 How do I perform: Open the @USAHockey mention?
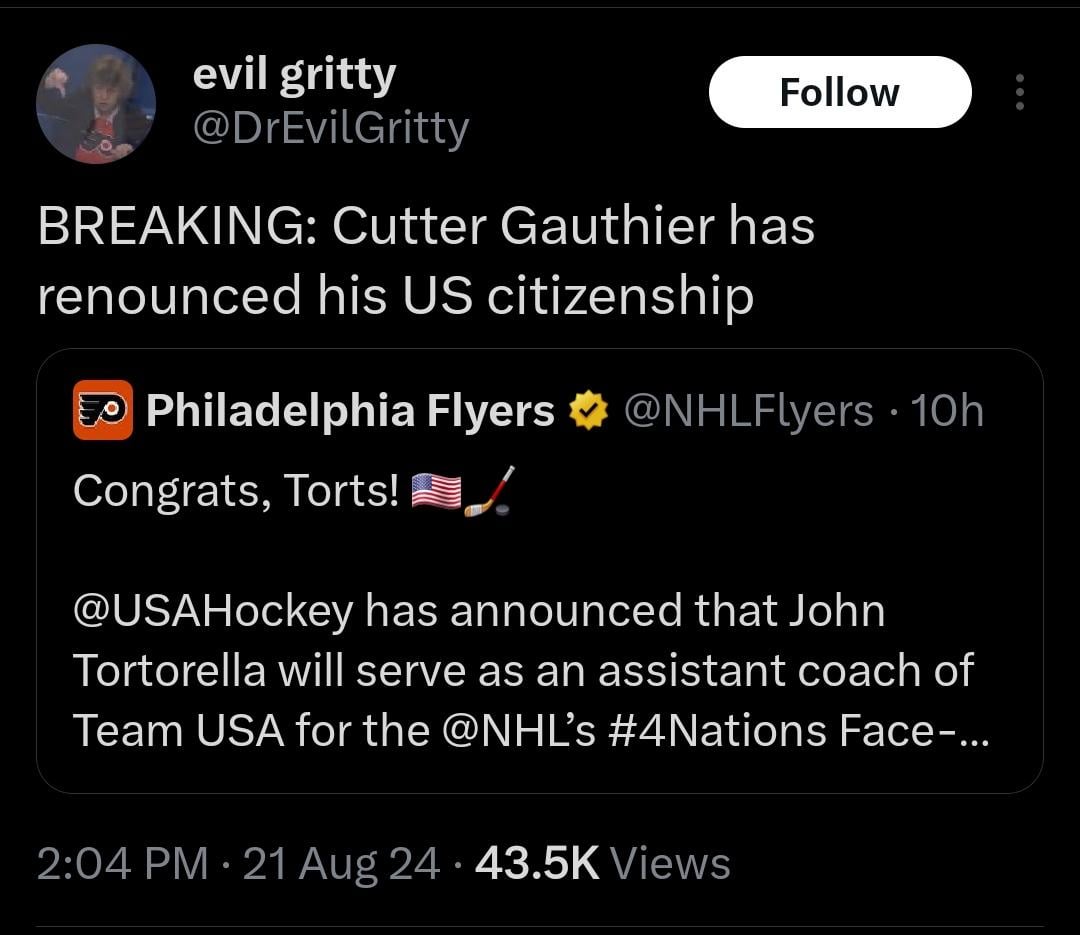click(213, 611)
